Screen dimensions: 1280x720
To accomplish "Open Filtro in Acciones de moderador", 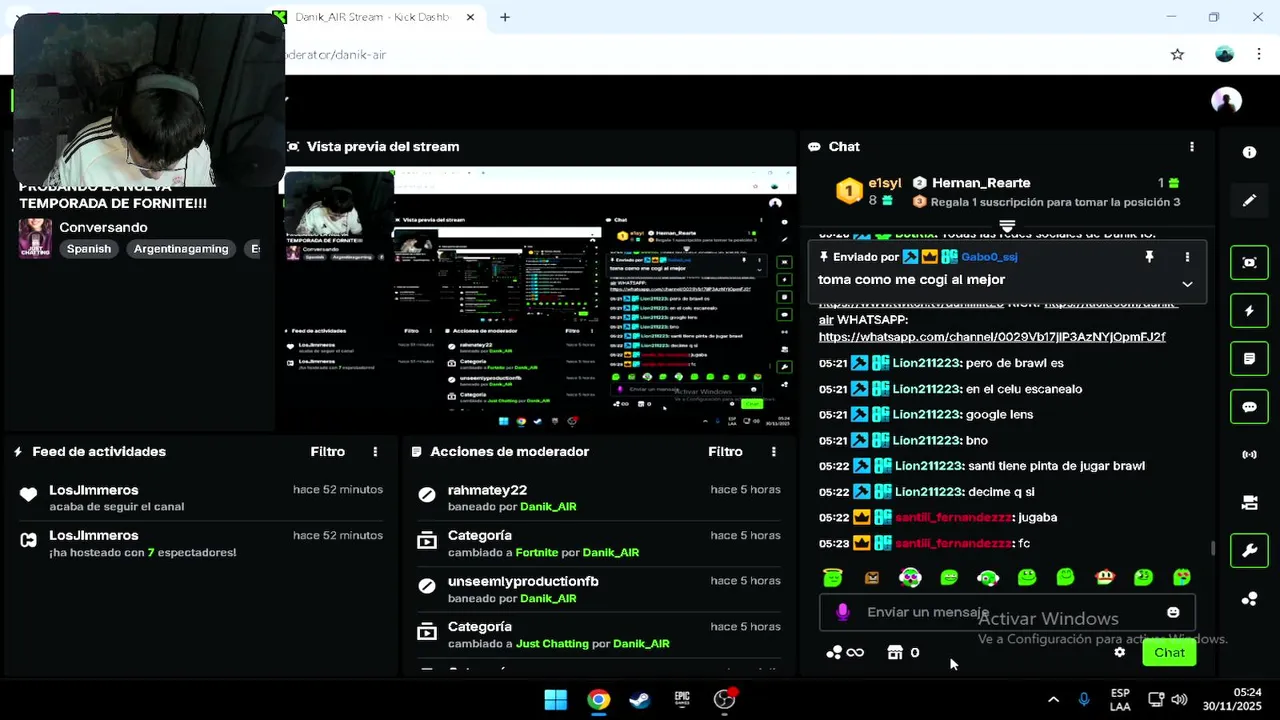I will (x=725, y=452).
